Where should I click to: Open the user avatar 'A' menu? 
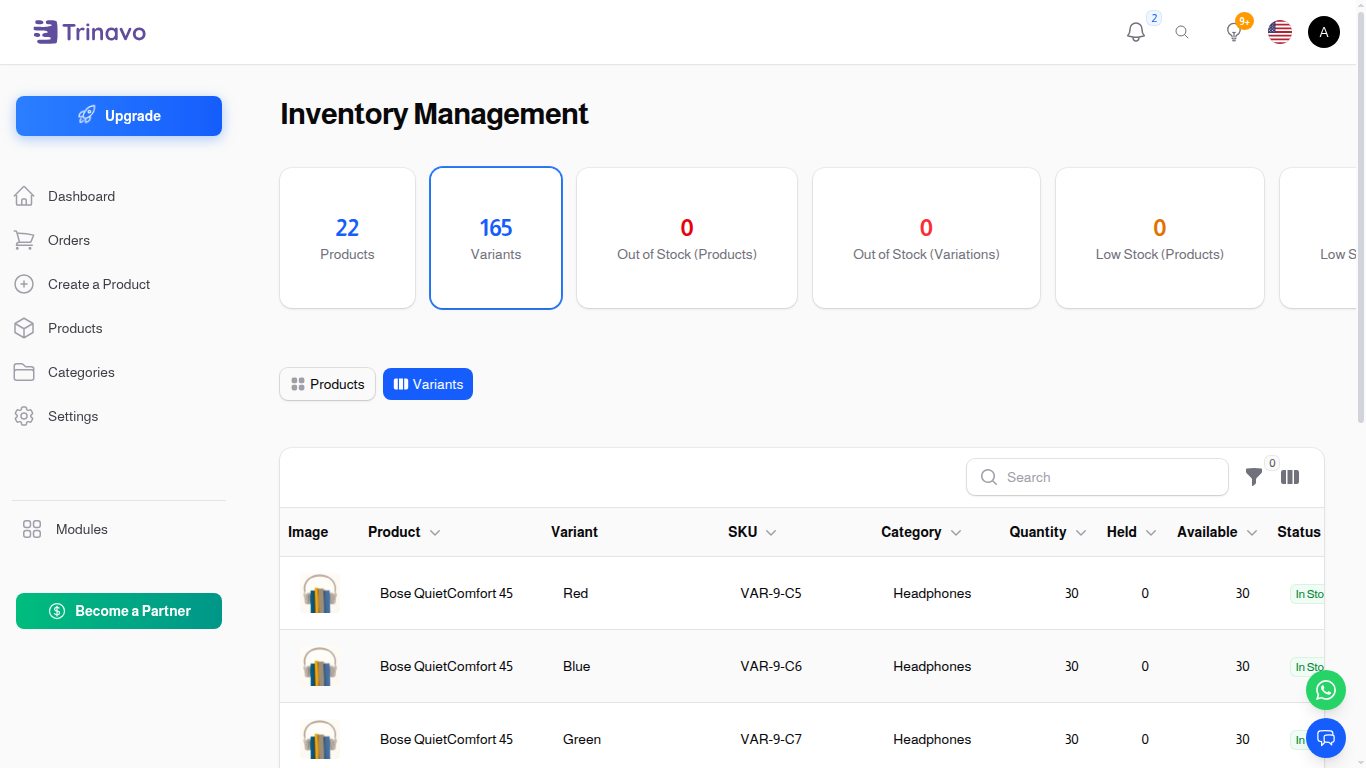tap(1324, 32)
